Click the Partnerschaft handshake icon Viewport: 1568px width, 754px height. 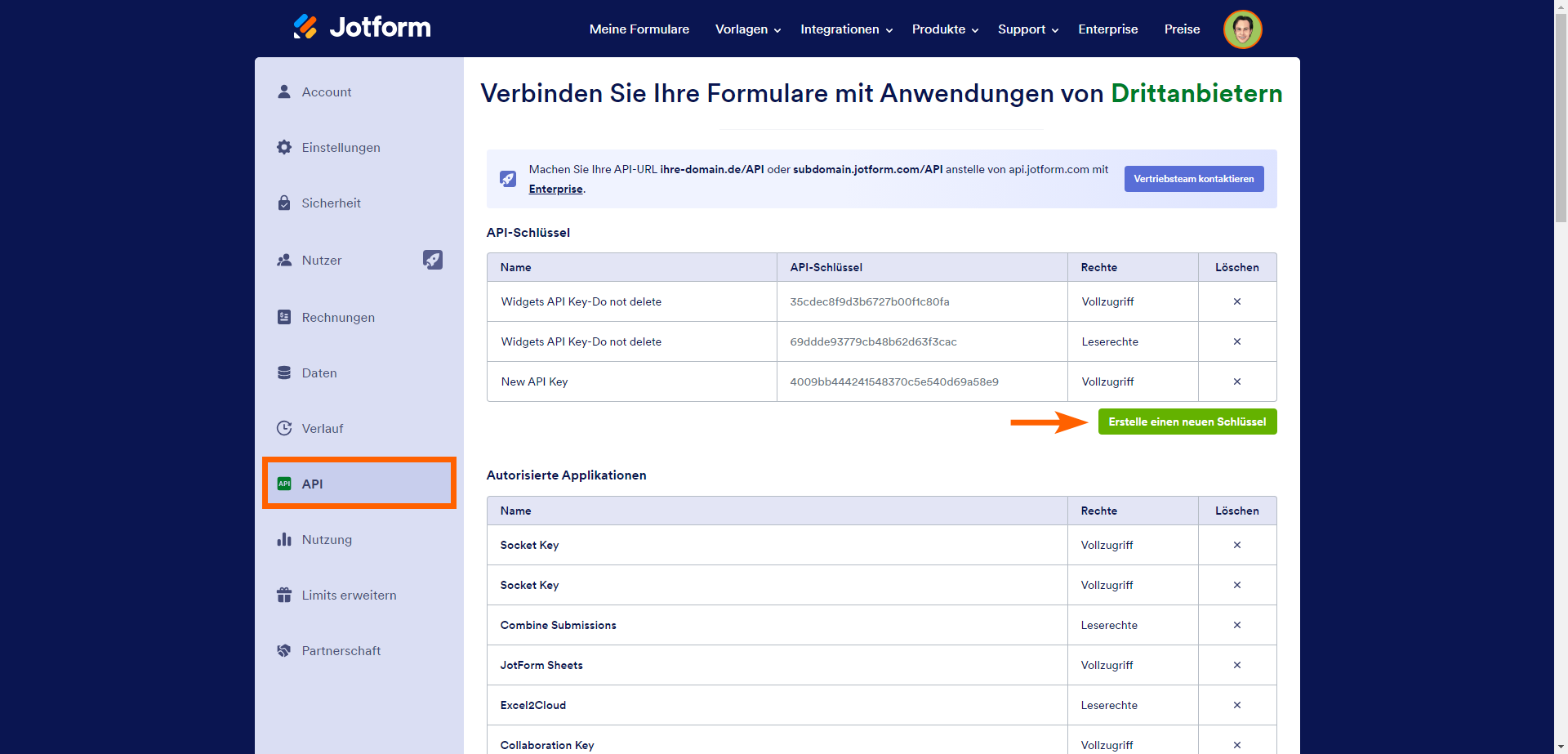pyautogui.click(x=283, y=650)
